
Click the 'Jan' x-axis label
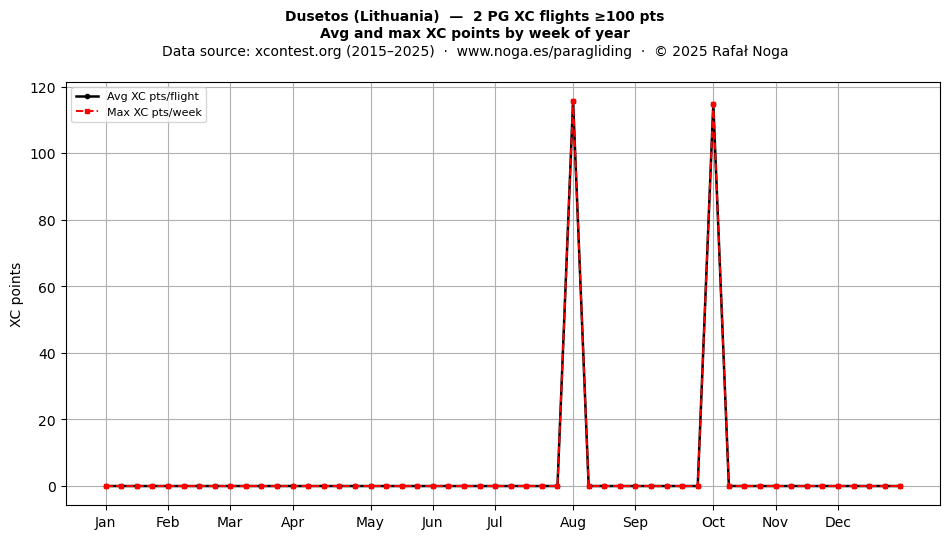105,522
